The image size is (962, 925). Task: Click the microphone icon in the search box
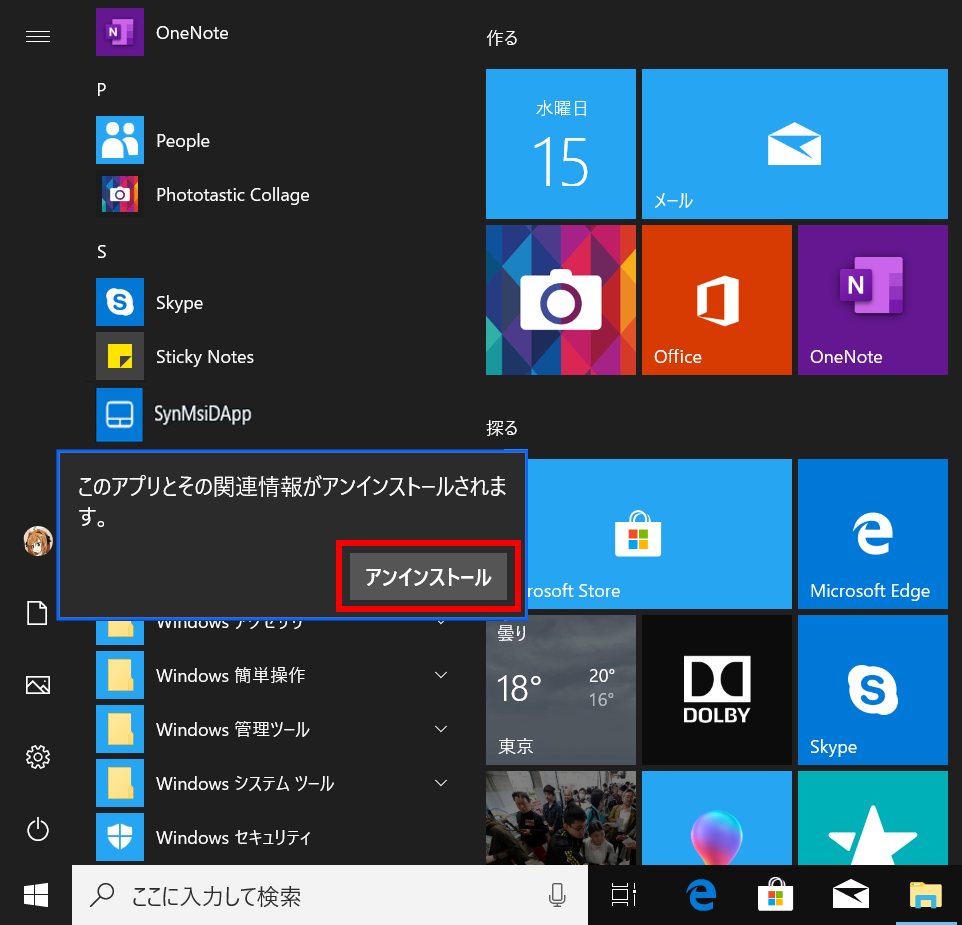point(556,895)
